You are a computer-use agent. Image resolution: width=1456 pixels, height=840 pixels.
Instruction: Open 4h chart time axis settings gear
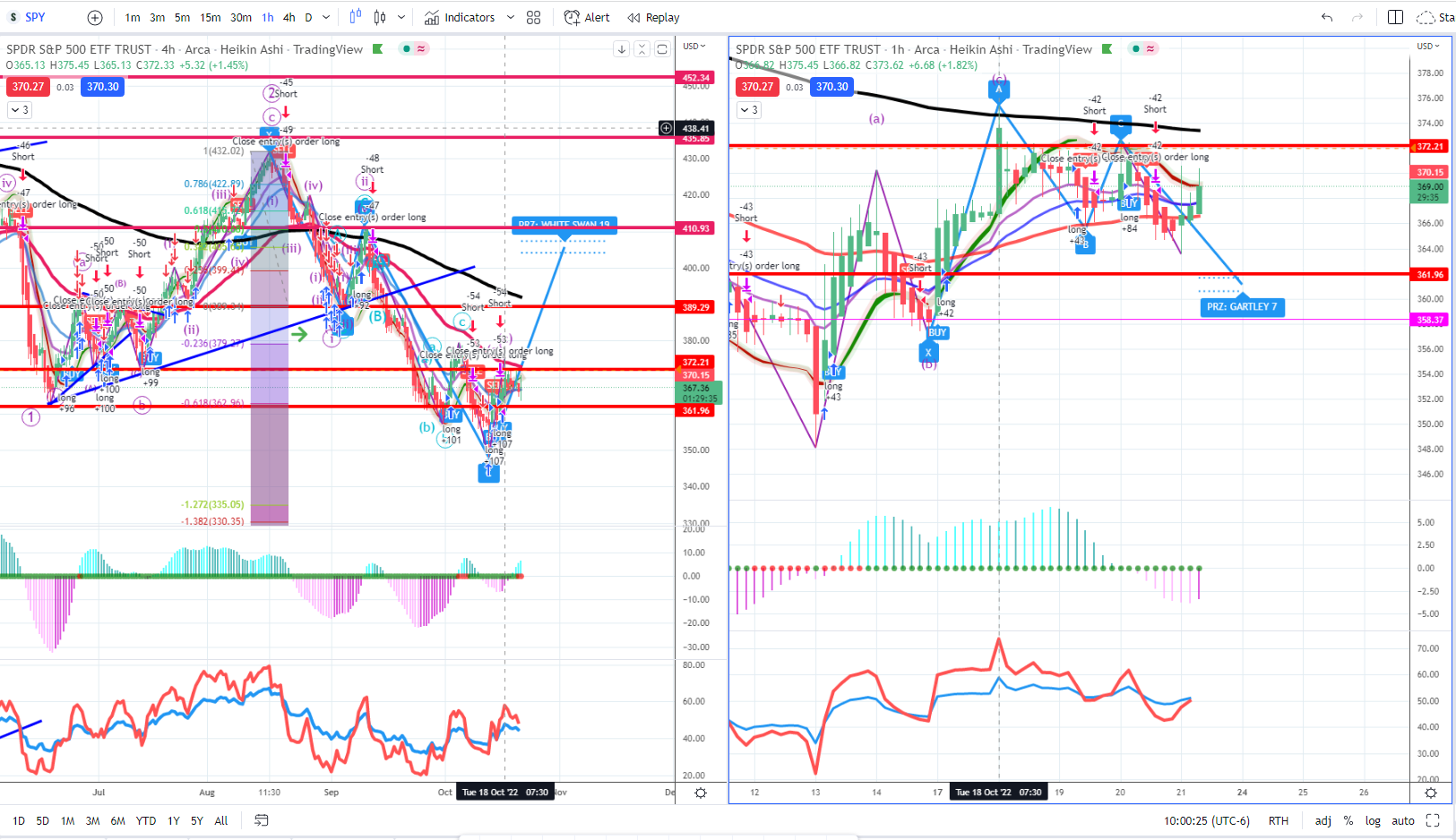point(701,793)
